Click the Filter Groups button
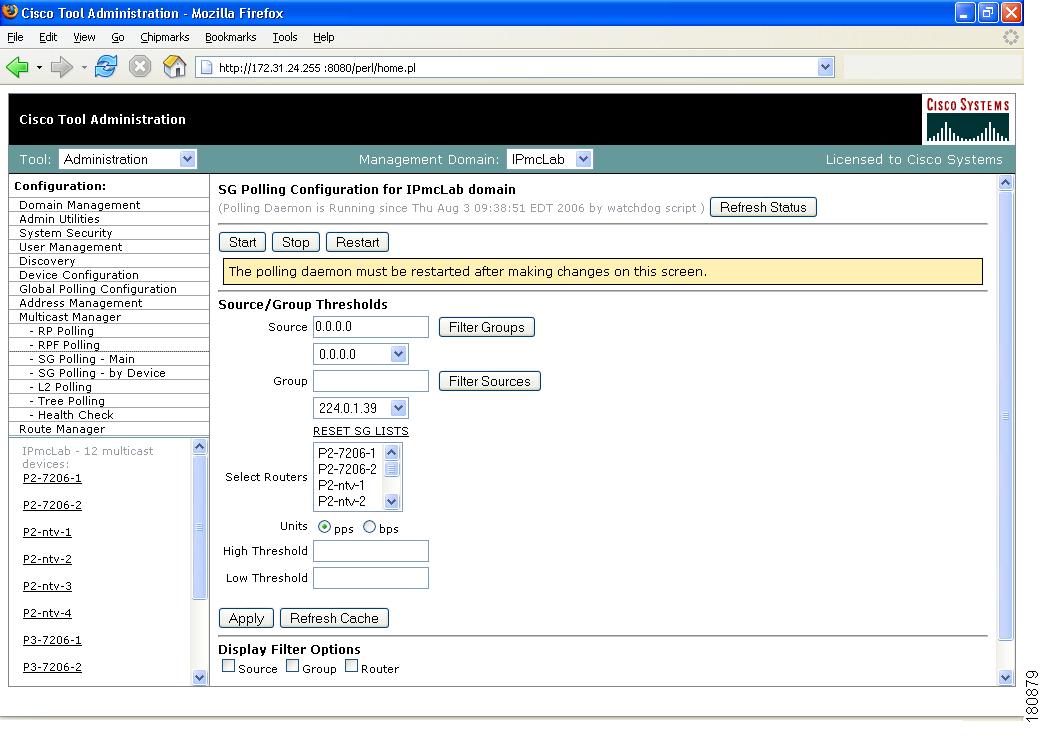Image resolution: width=1043 pixels, height=742 pixels. click(x=486, y=327)
